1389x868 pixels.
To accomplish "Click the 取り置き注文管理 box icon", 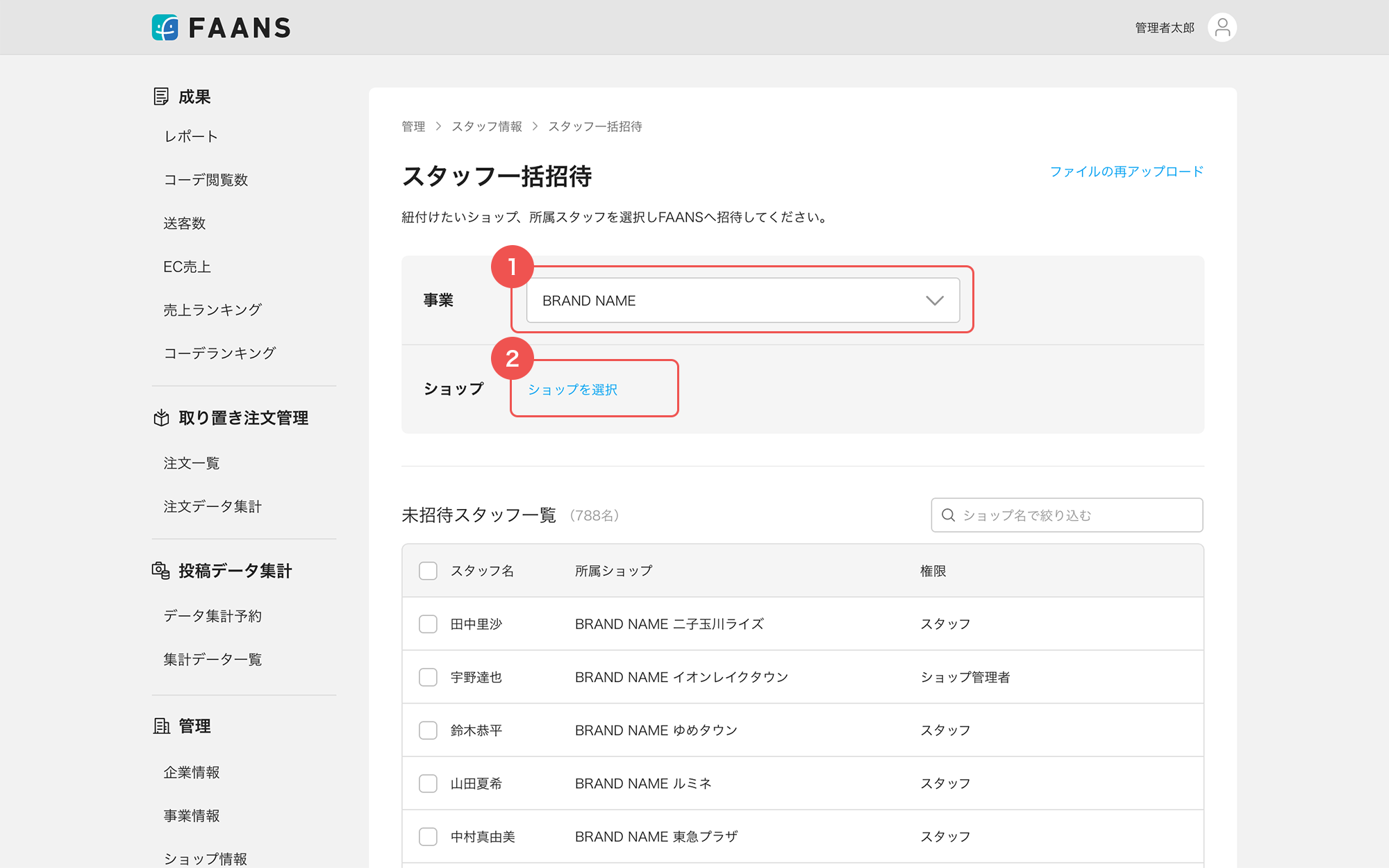I will 161,418.
